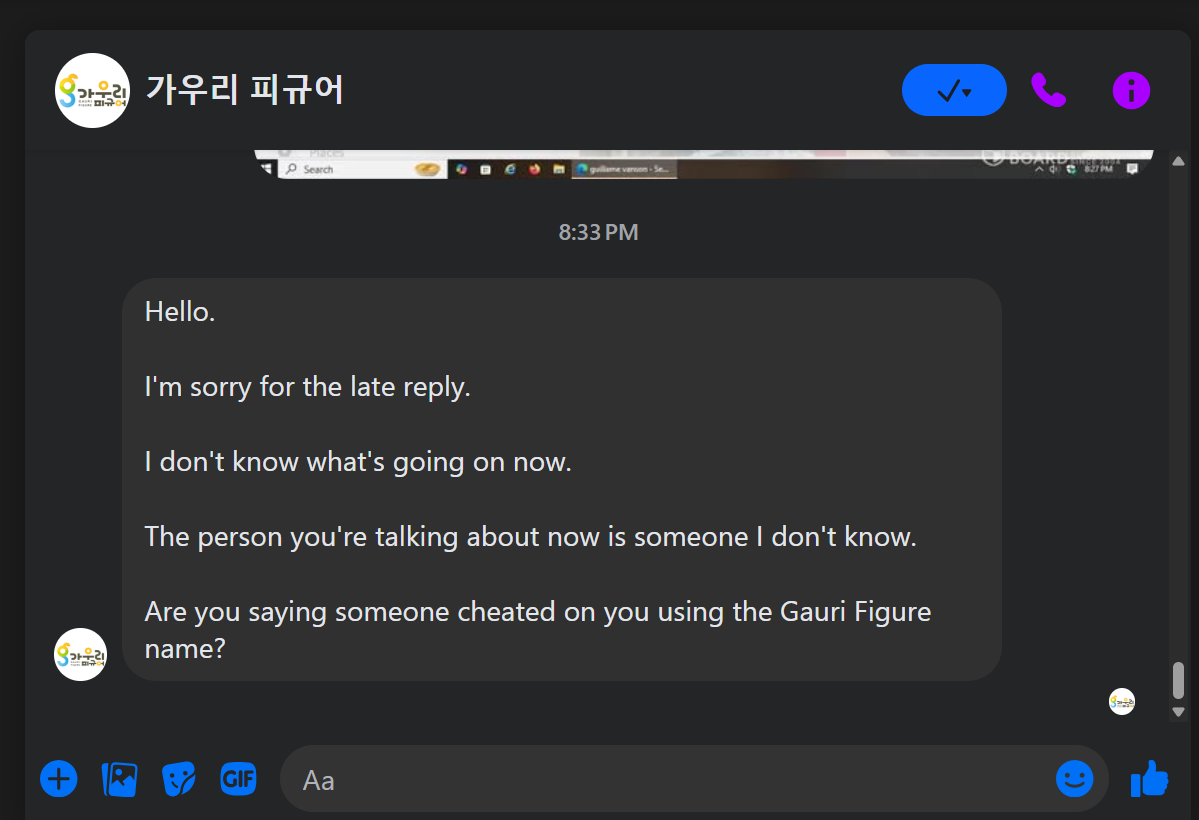Click the scrollbar up arrow

coord(1178,161)
